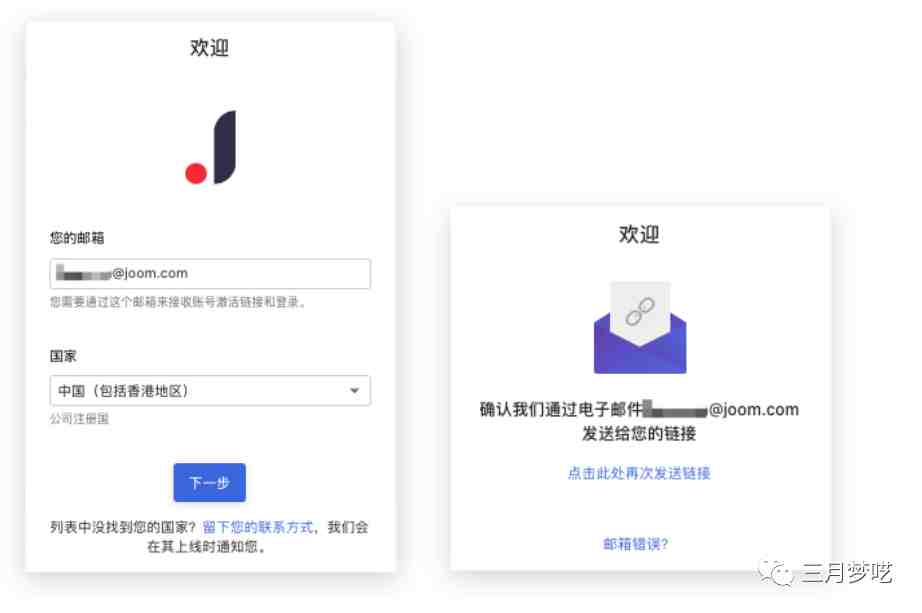Focus the 您的邮箱 email input field

point(210,274)
